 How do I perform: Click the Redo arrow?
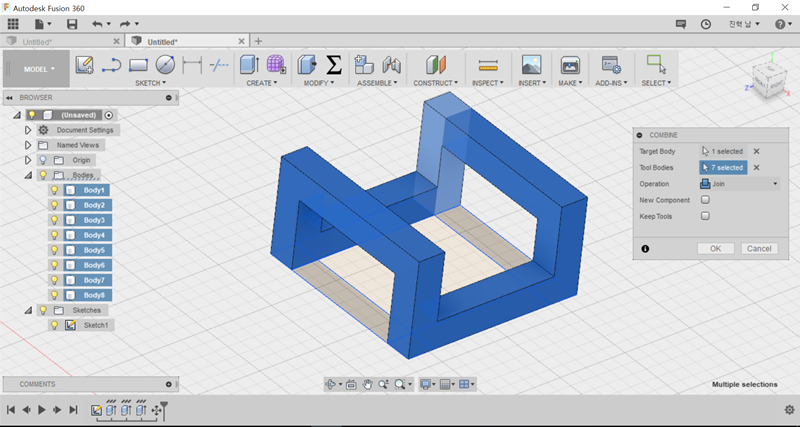[125, 24]
